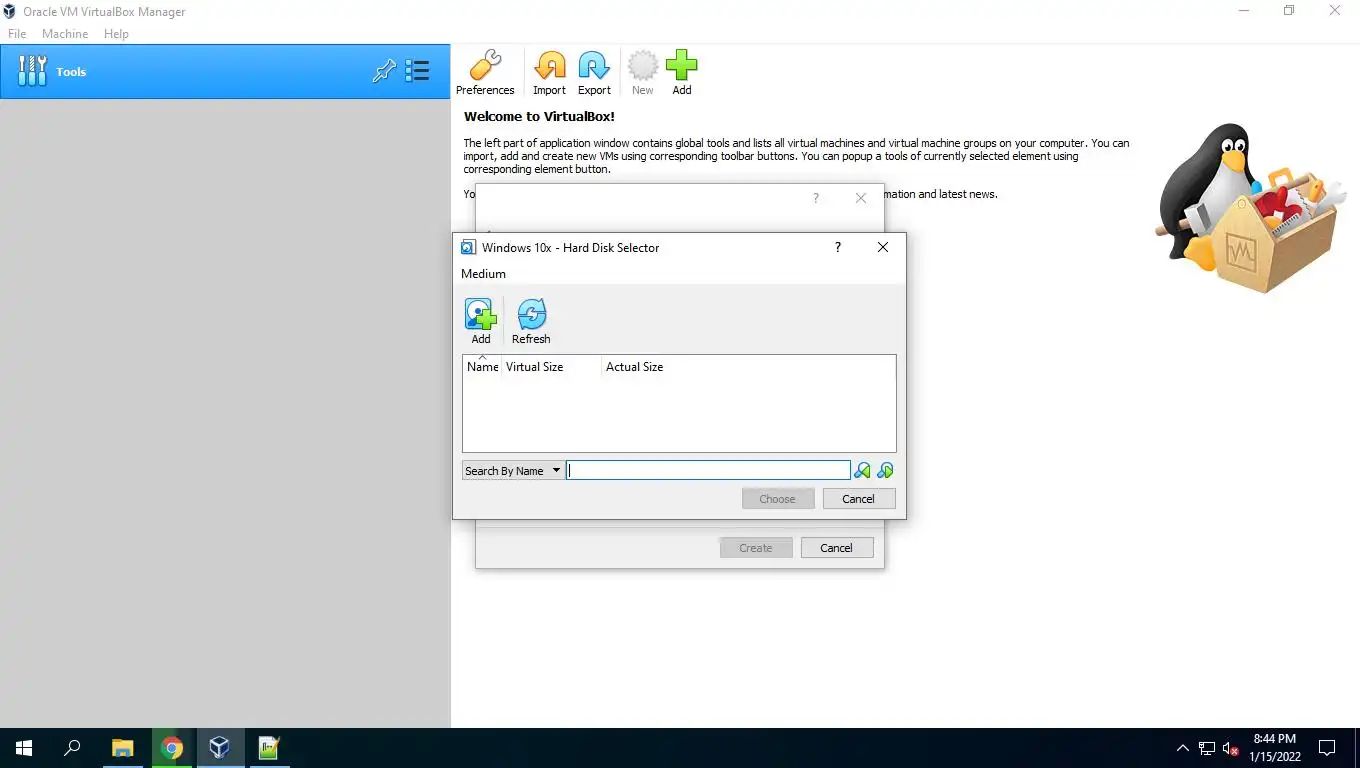Viewport: 1360px width, 768px height.
Task: Pin the Tools pane with pushpin icon
Action: click(x=384, y=71)
